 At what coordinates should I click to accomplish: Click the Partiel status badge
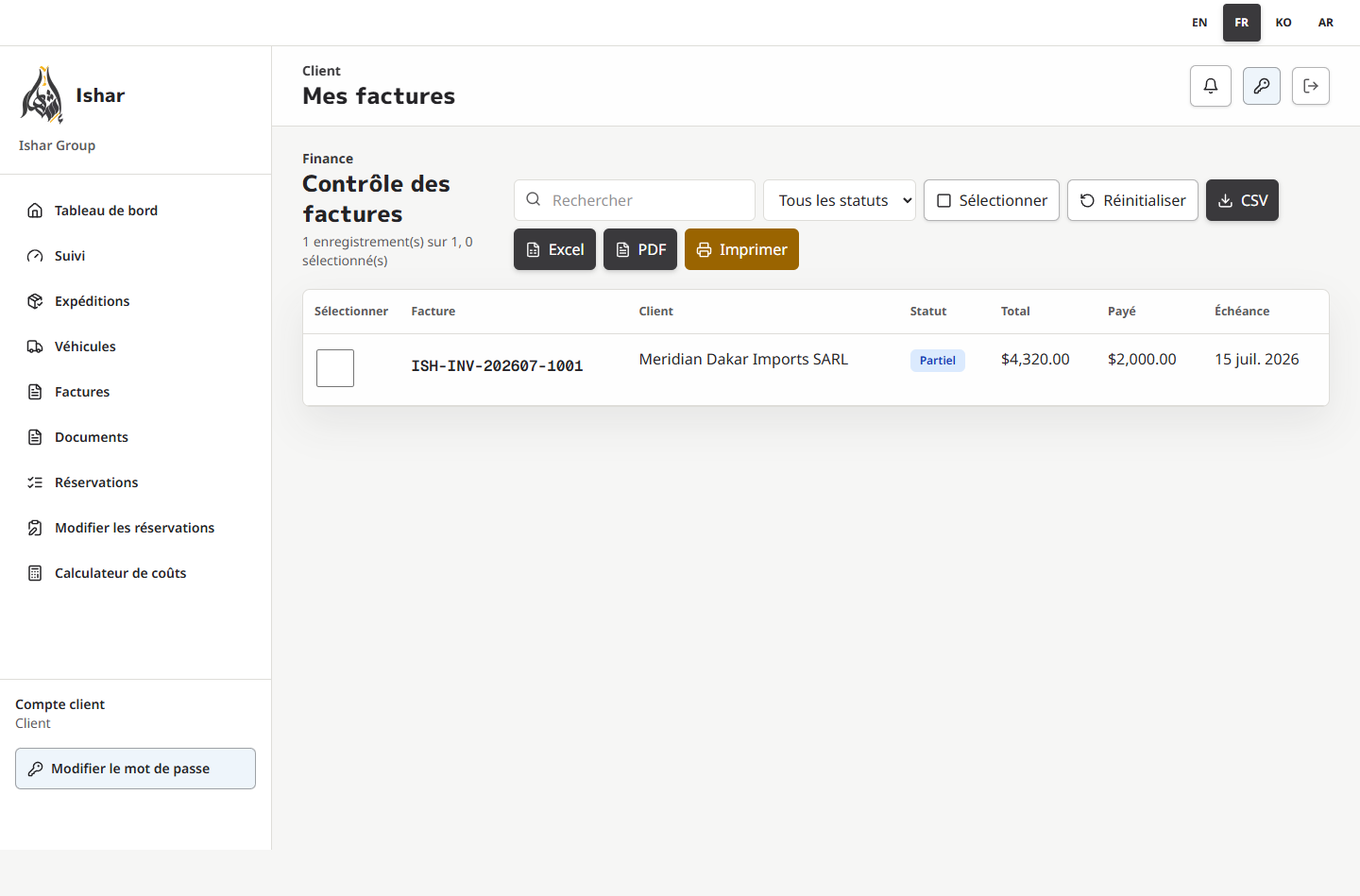[x=938, y=361]
